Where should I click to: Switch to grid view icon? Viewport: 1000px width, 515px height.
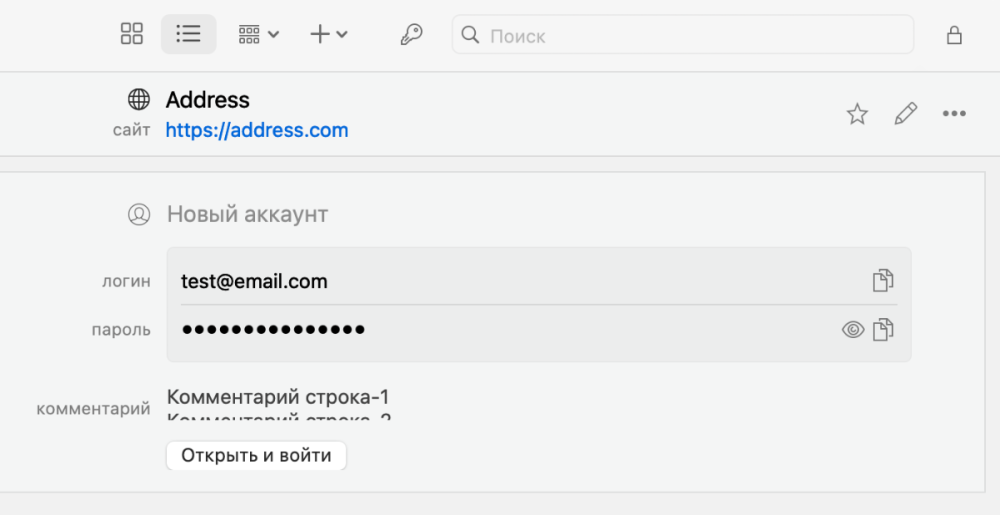pos(132,34)
